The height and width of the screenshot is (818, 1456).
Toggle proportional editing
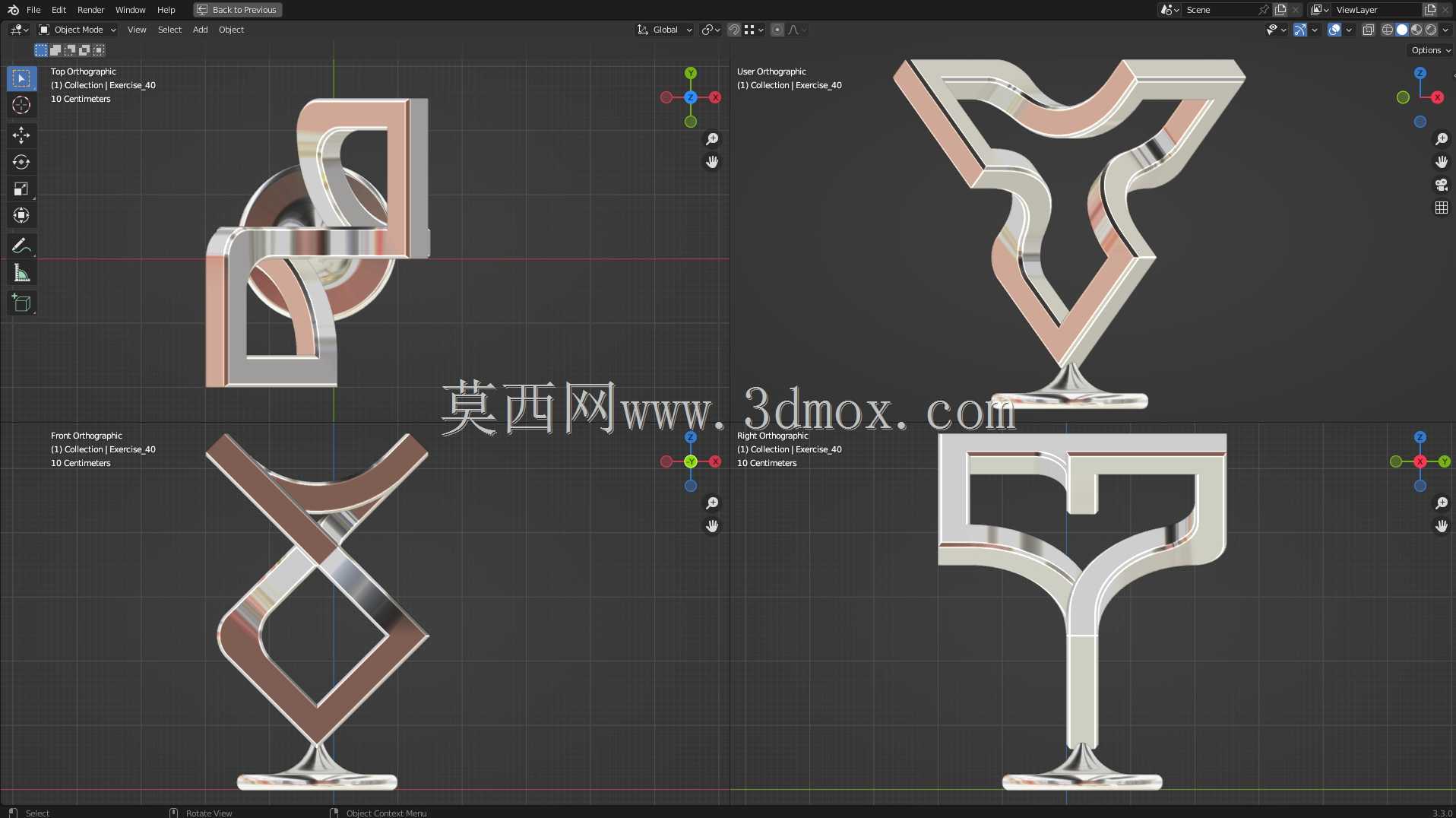click(777, 30)
